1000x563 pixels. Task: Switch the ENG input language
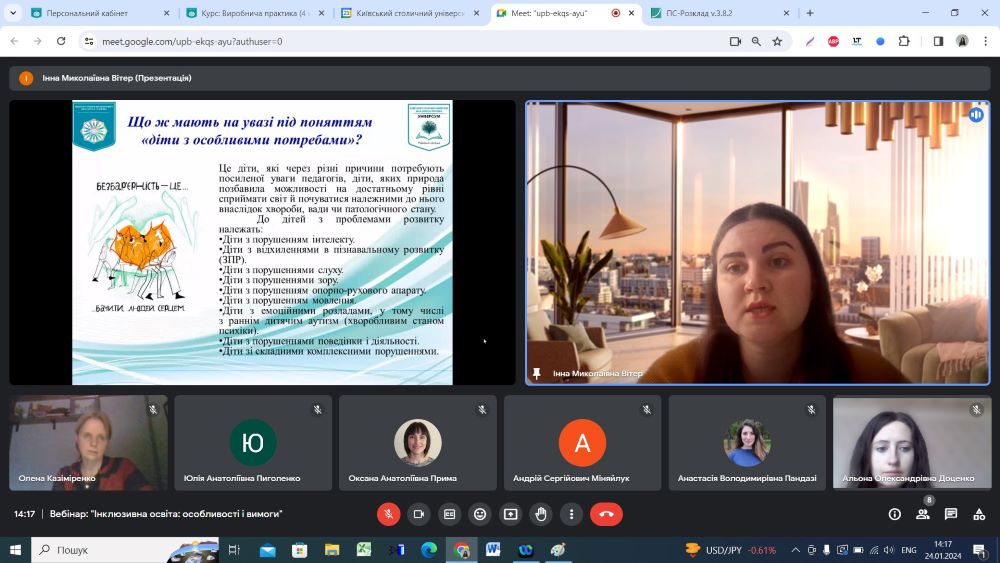(909, 550)
